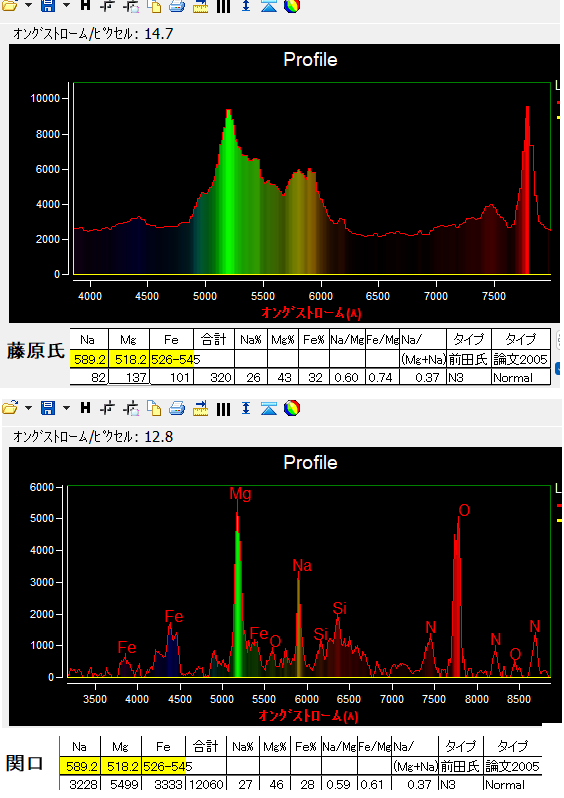
Task: Click the bold H icon above 12.8 profile
Action: tap(86, 408)
